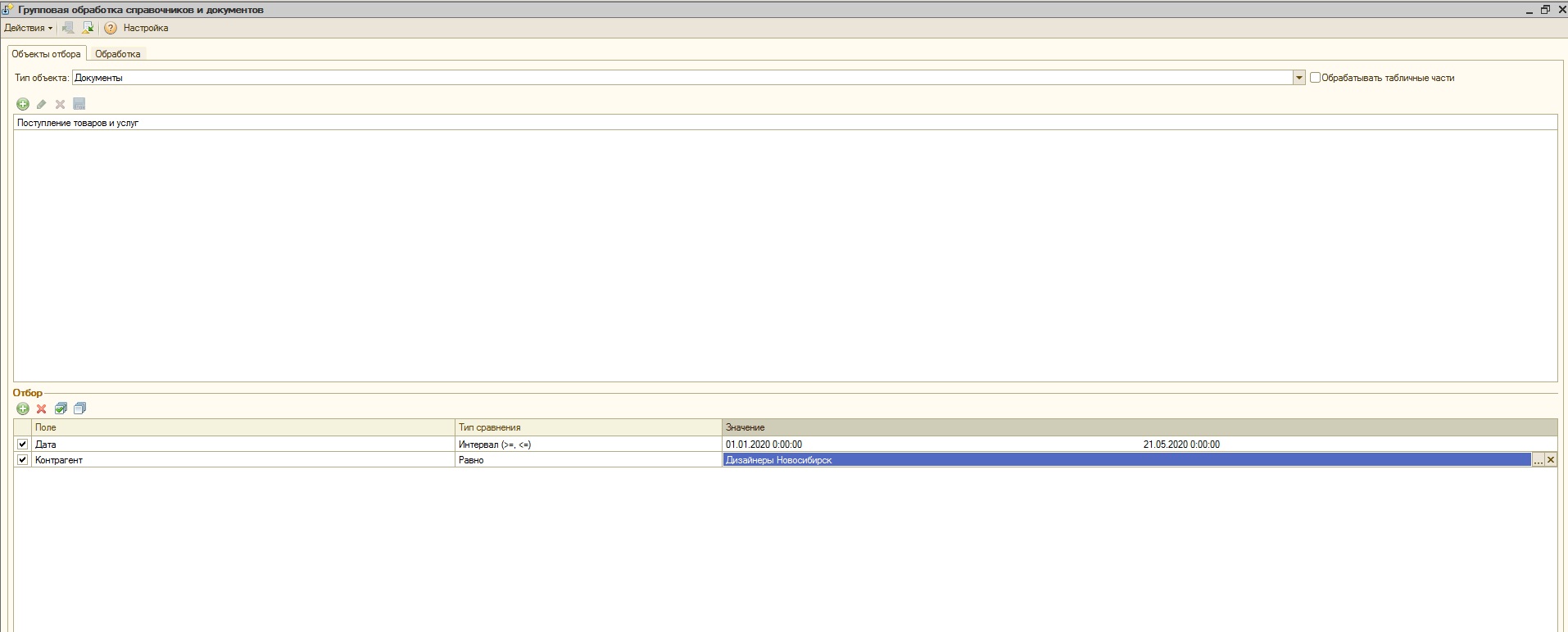Uncheck the Контрагент filter row checkbox
The image size is (1568, 632).
[23, 460]
